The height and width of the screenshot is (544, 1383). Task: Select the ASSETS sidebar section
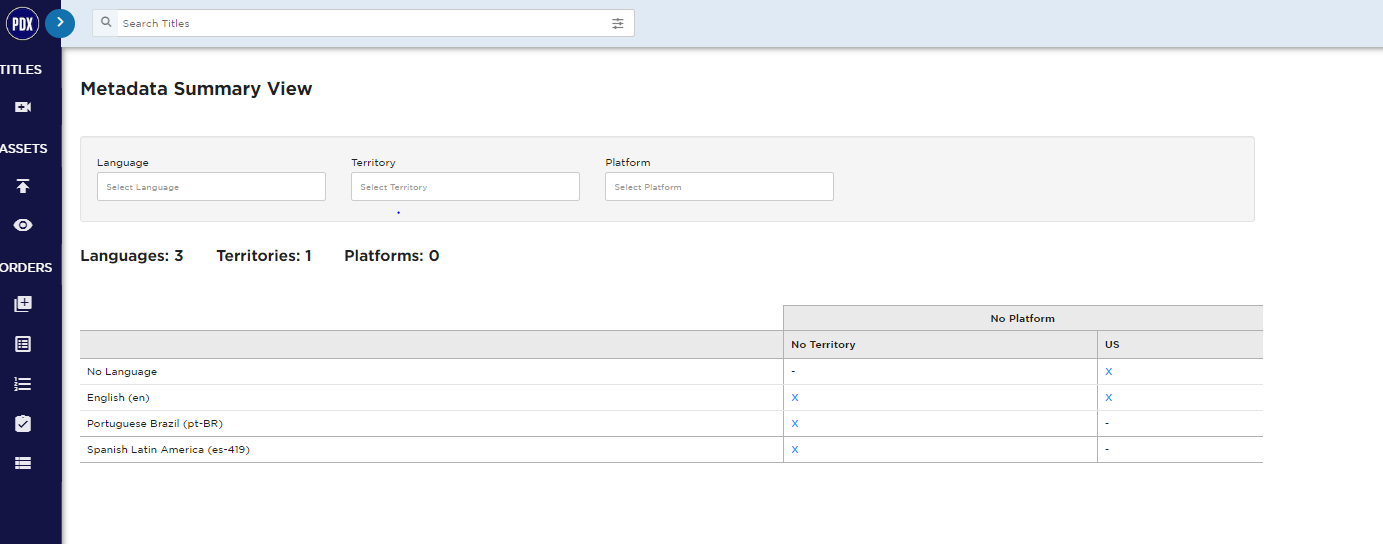tap(24, 148)
